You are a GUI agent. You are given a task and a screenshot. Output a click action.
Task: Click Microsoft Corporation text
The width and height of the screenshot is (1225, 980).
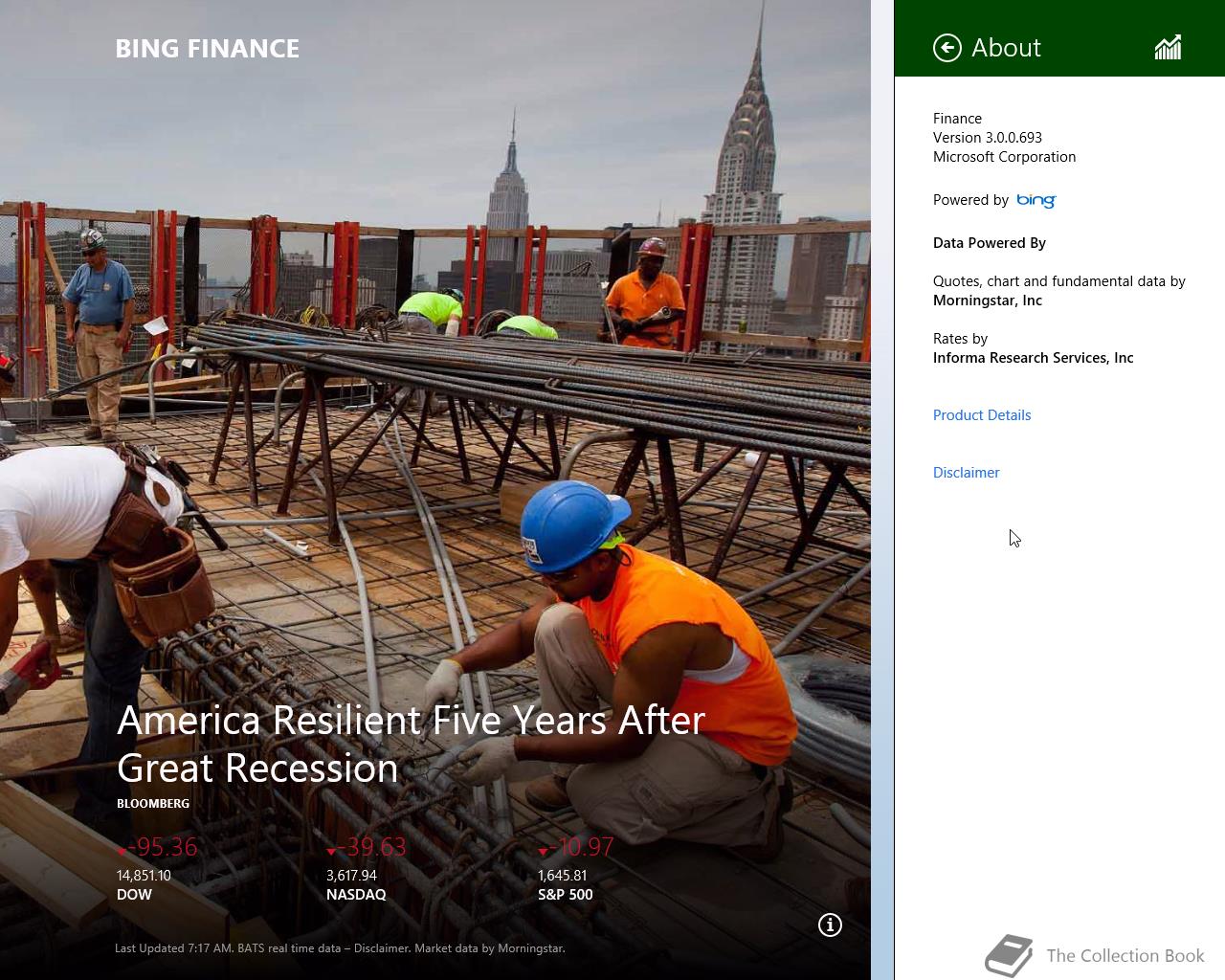coord(1004,157)
